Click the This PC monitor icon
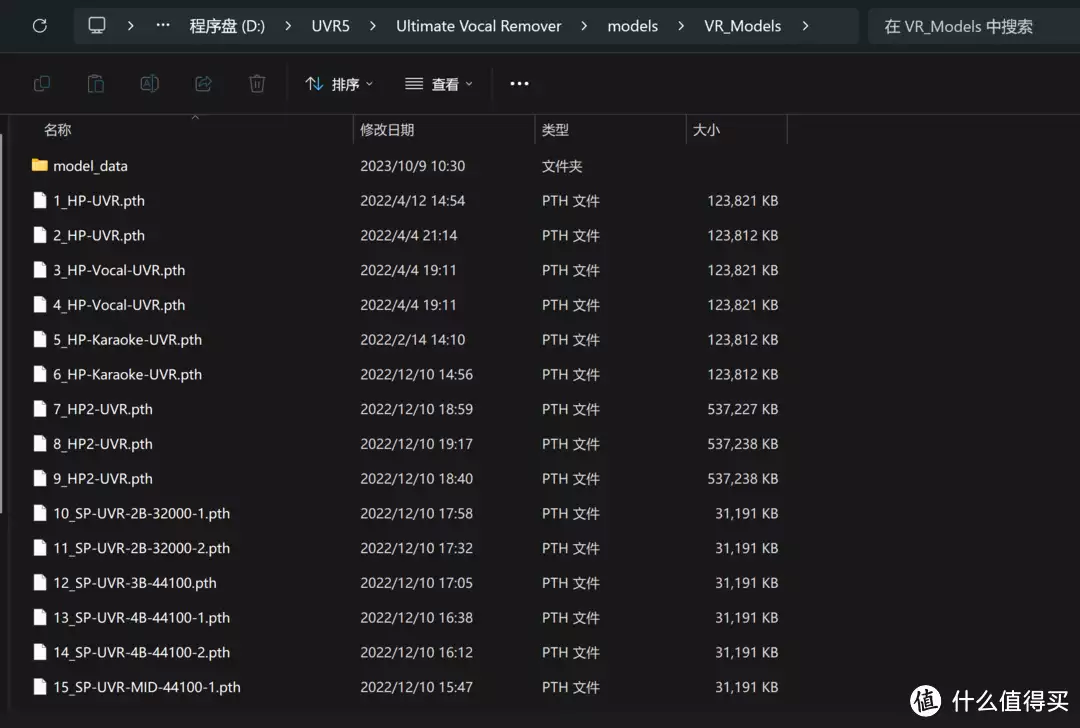1080x728 pixels. 97,26
